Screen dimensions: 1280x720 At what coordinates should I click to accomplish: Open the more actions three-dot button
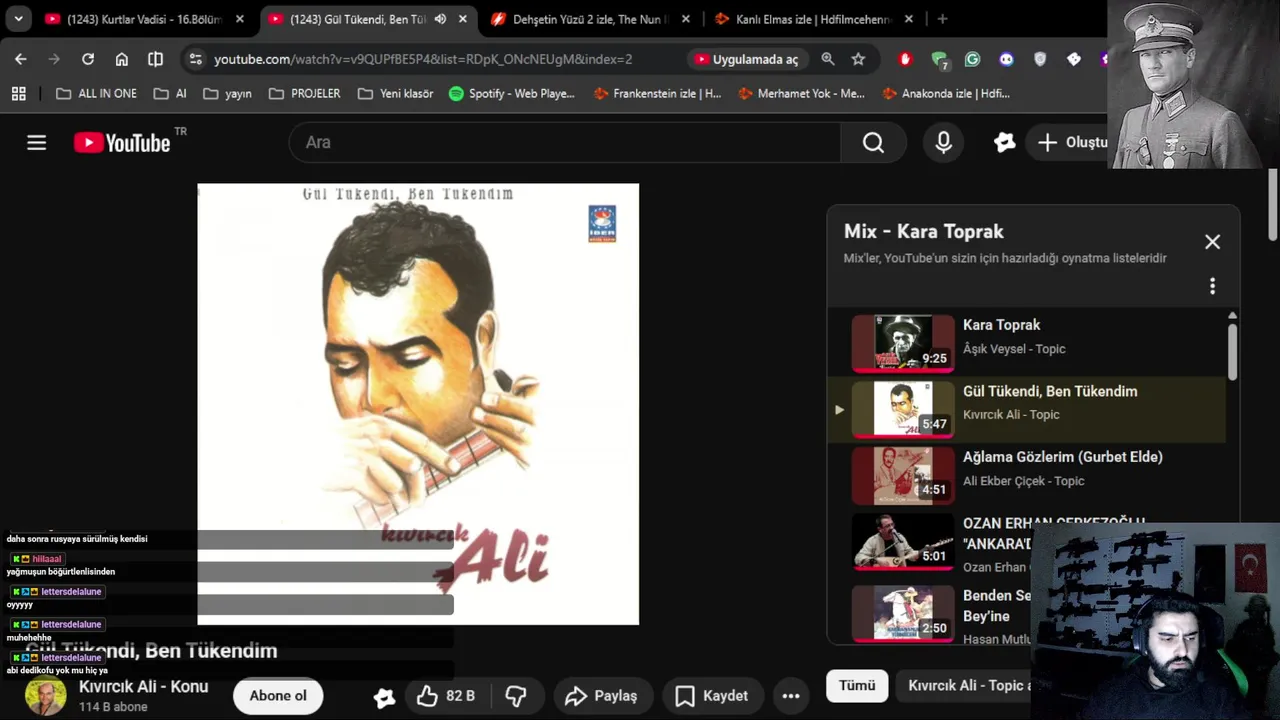tap(791, 696)
